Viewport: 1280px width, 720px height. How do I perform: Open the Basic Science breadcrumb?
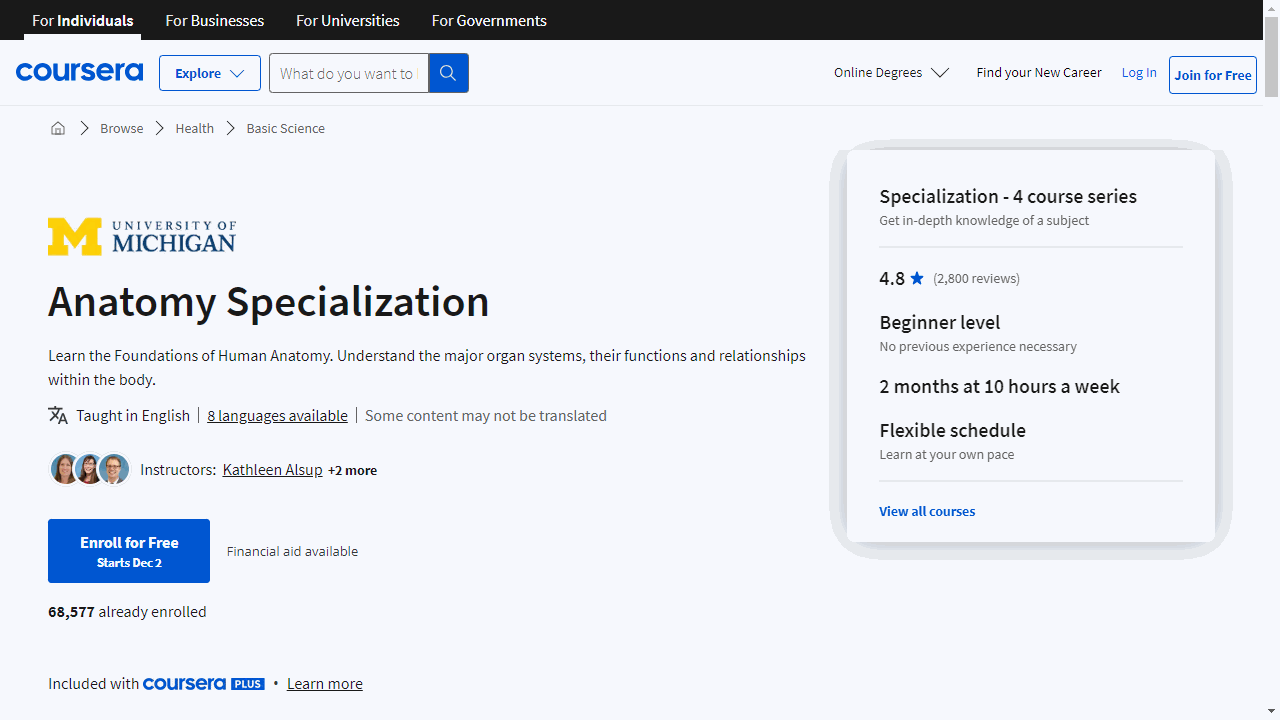coord(286,128)
